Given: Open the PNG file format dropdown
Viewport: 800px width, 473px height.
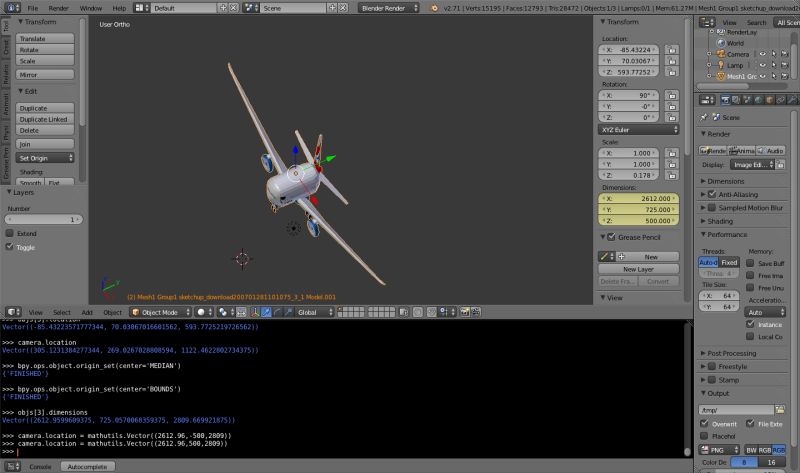Looking at the screenshot, I should tap(719, 450).
